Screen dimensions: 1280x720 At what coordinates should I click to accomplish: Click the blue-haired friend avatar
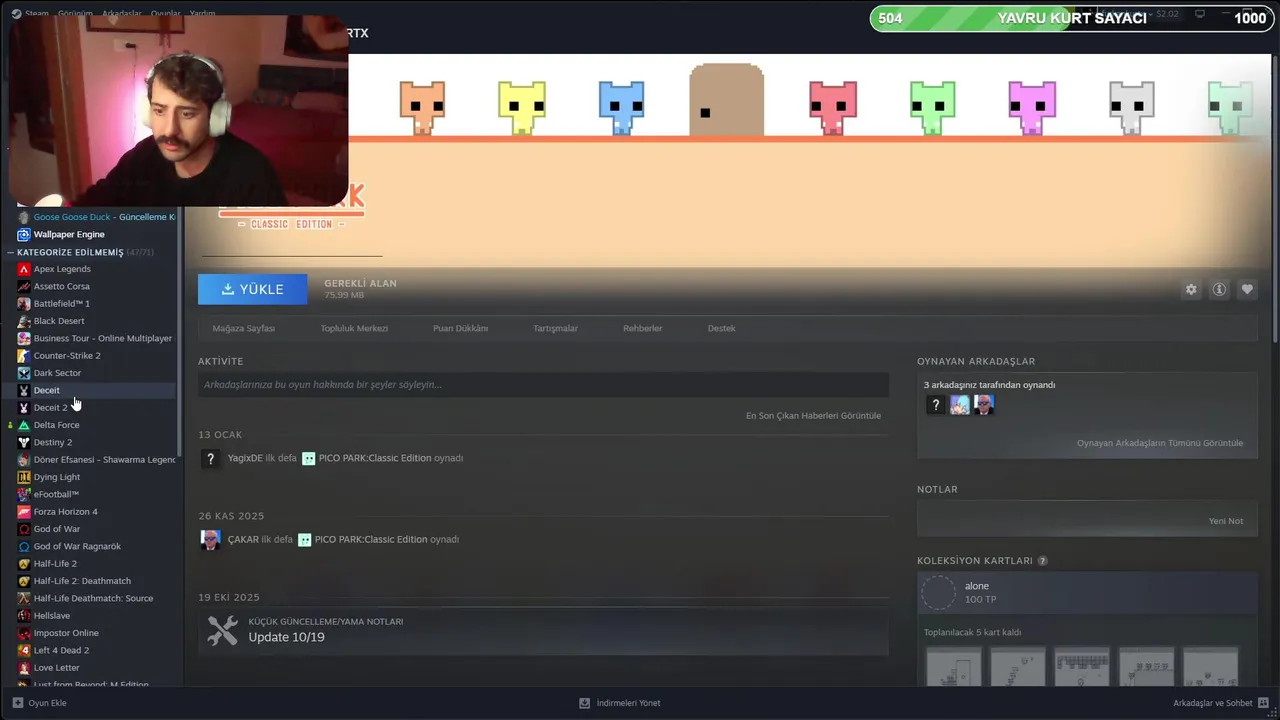[x=960, y=405]
